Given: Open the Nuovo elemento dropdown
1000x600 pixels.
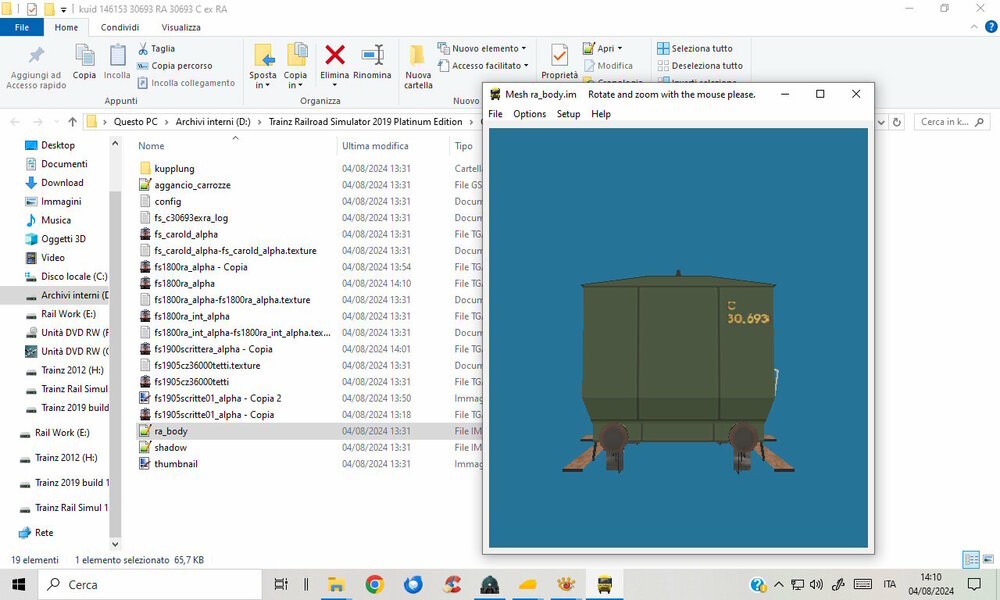Looking at the screenshot, I should click(482, 48).
